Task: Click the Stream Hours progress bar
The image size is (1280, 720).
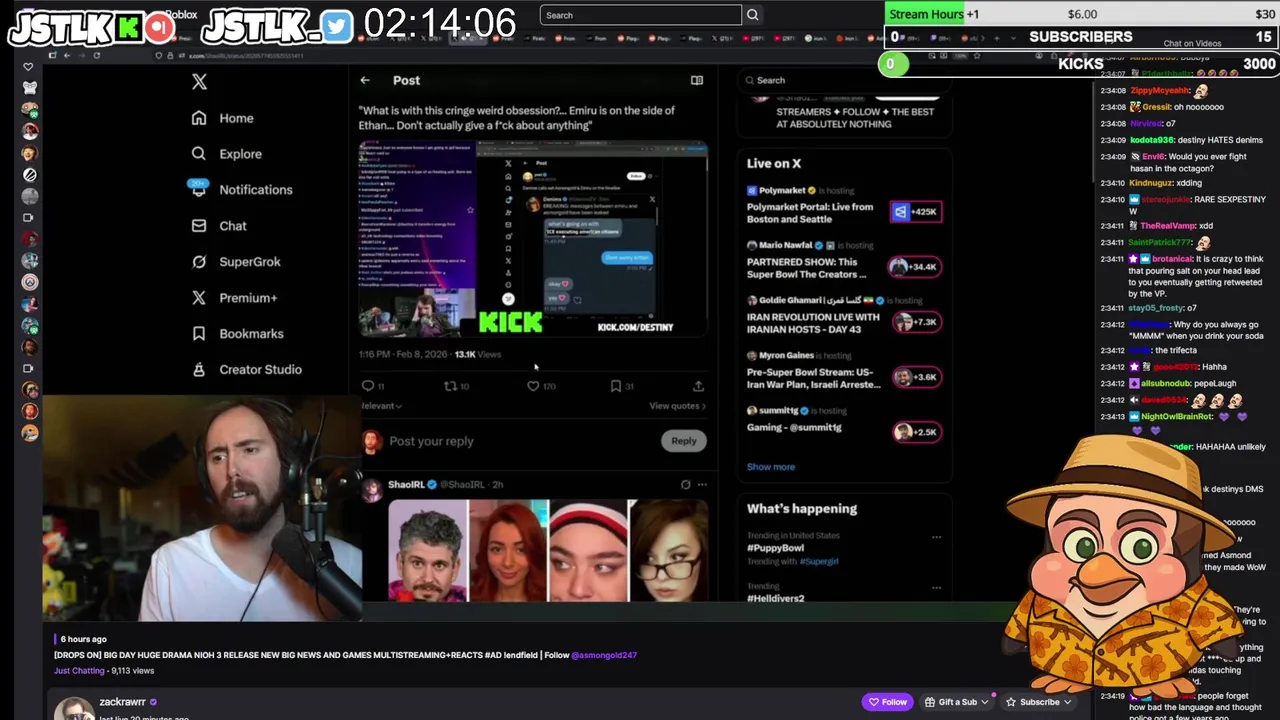Action: tap(1082, 14)
